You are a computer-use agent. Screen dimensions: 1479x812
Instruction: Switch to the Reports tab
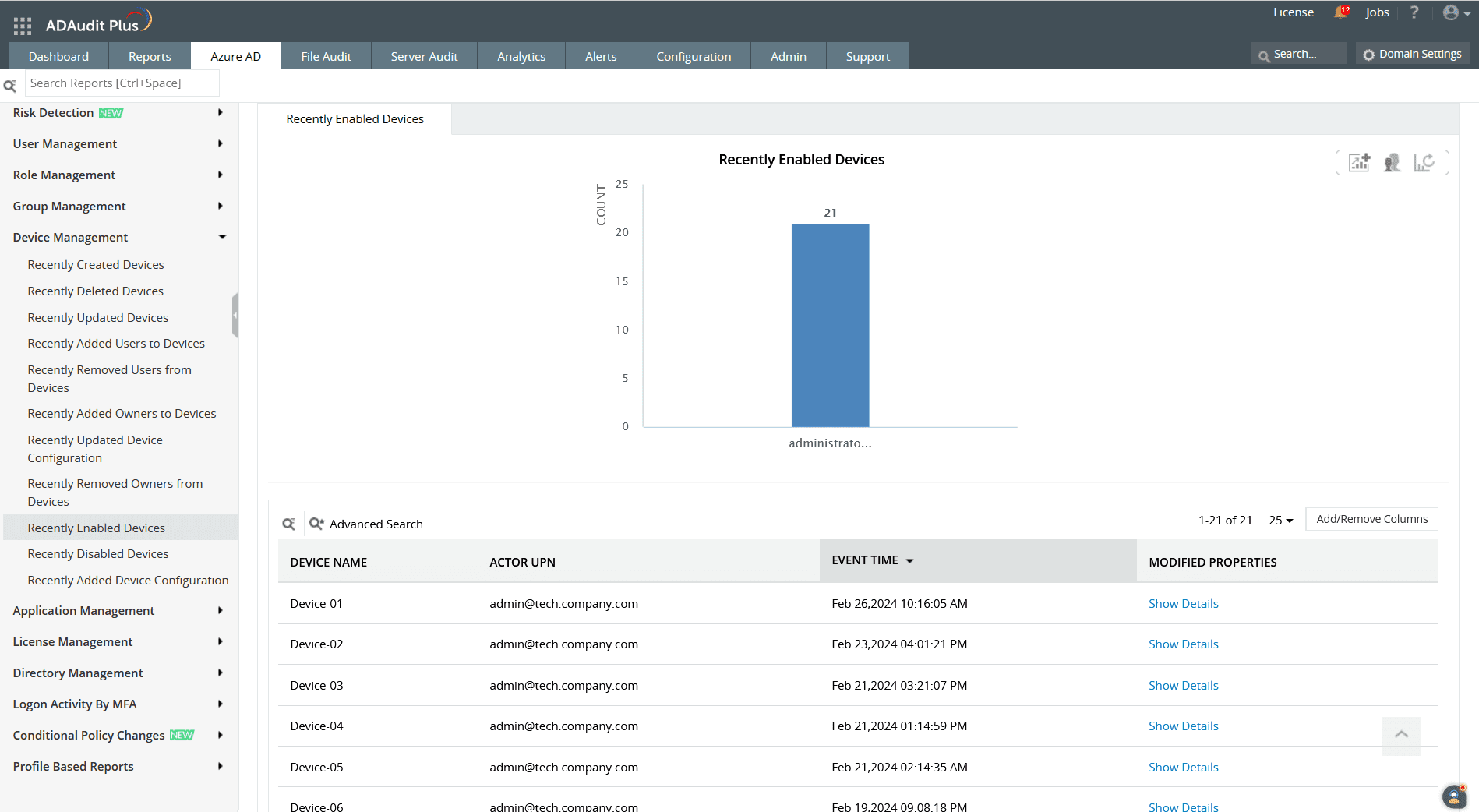[x=150, y=56]
